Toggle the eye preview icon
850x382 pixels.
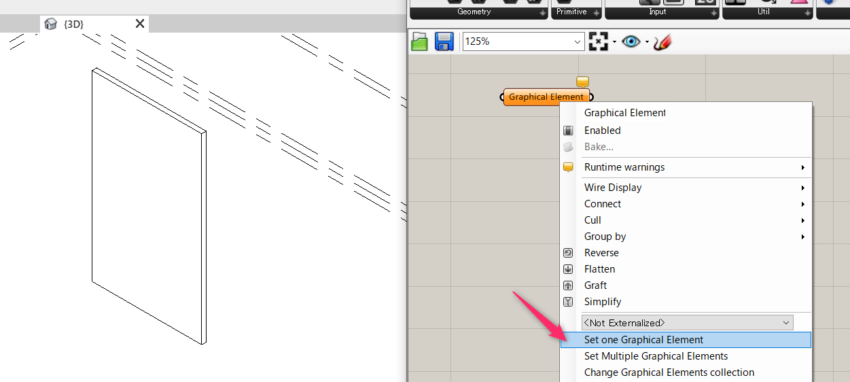pos(631,42)
